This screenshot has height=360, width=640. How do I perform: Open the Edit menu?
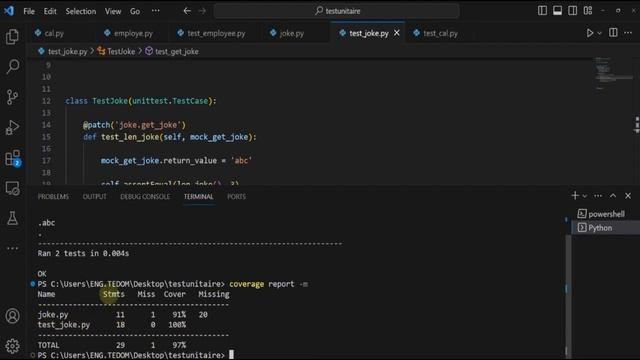tap(50, 11)
